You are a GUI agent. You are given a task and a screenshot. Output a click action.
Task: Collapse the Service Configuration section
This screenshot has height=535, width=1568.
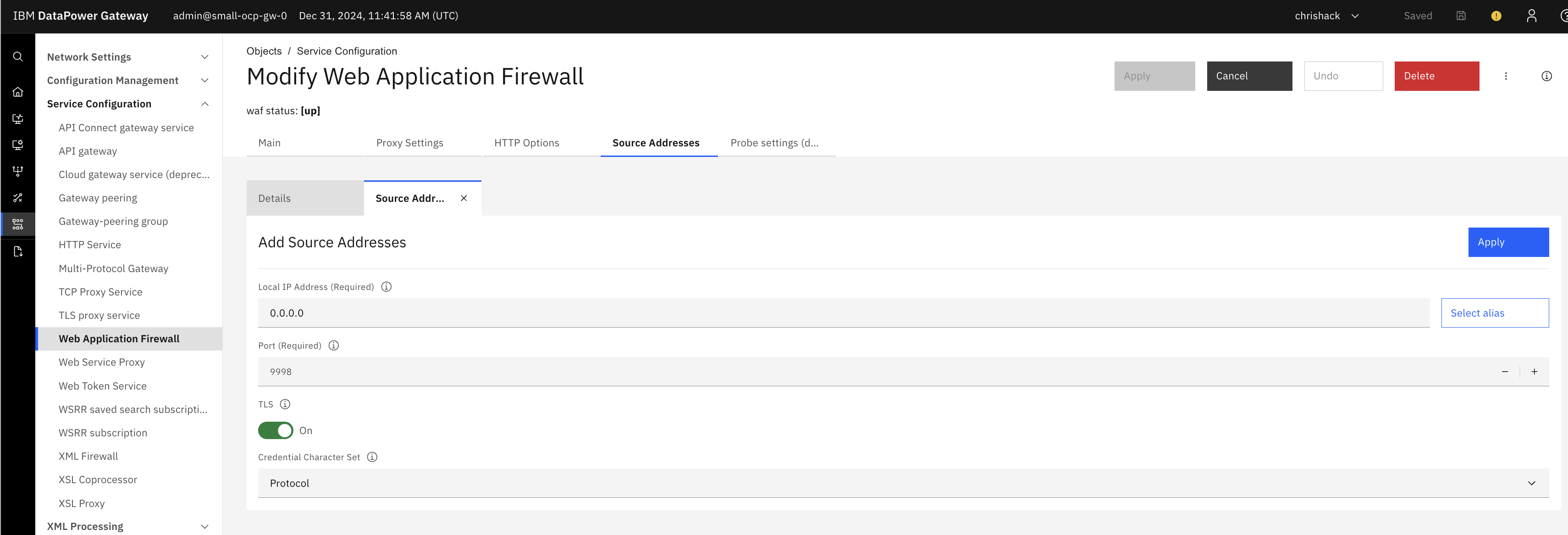click(x=204, y=104)
